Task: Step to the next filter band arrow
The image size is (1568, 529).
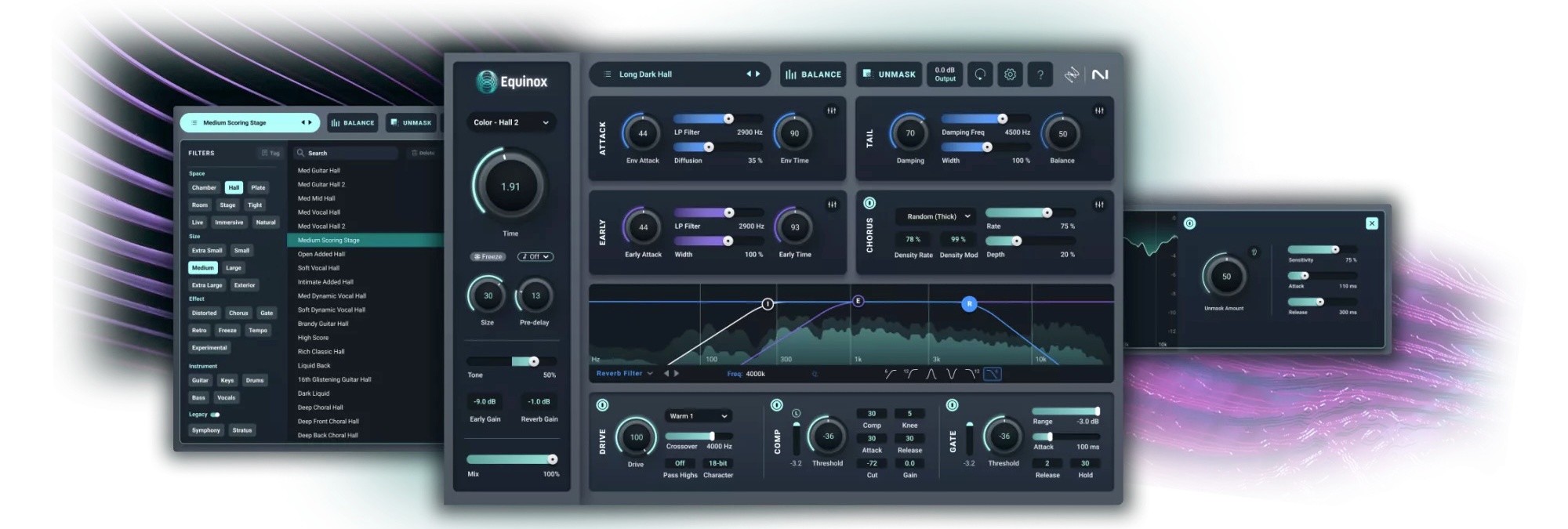Action: (677, 374)
